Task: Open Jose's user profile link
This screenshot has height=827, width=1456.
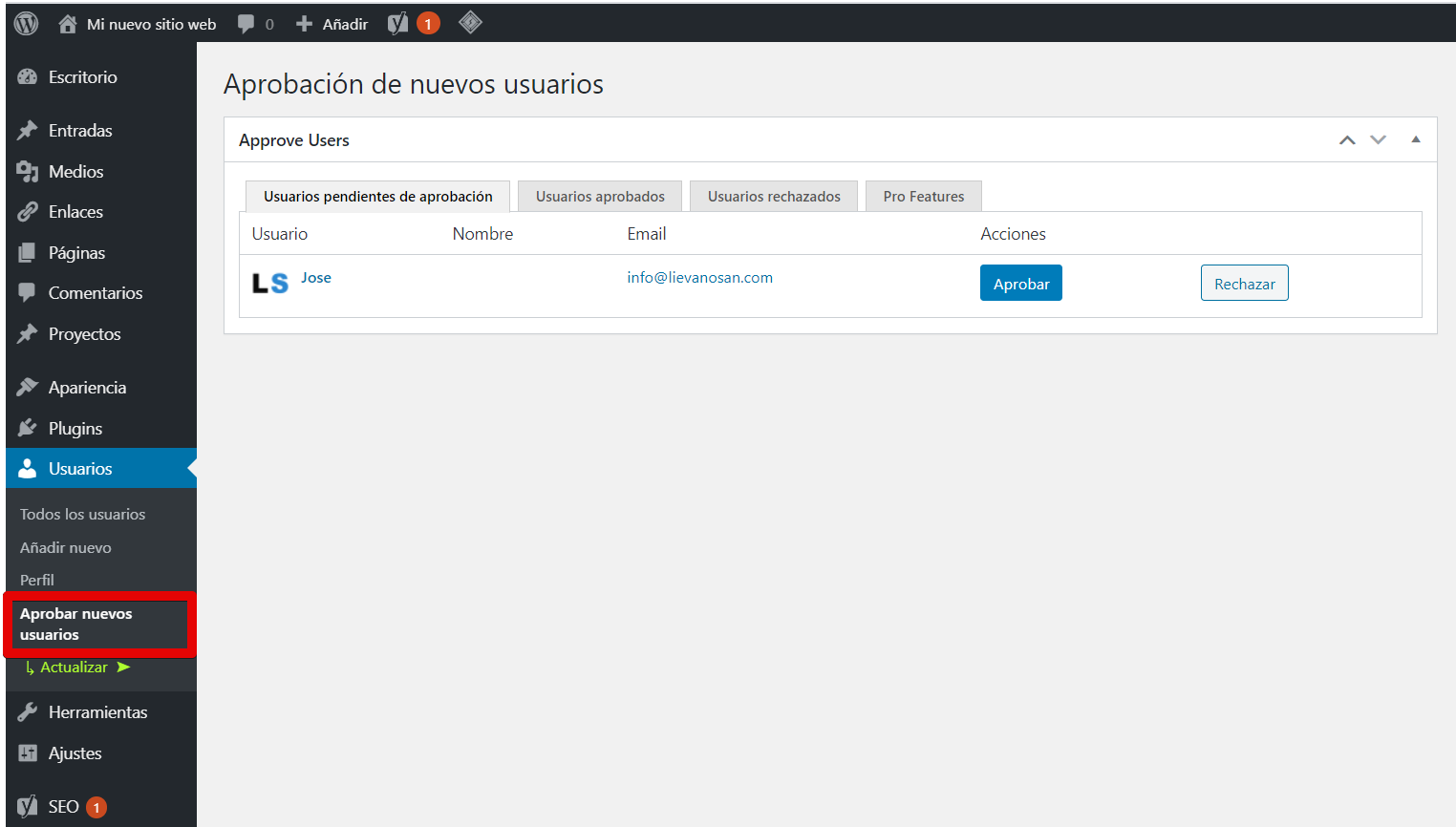Action: (x=316, y=278)
